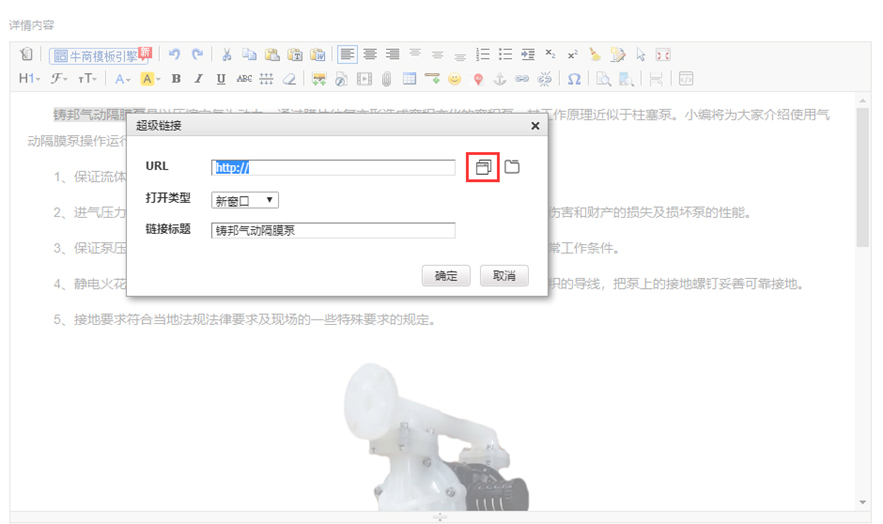Click the 取消 cancel button

click(504, 276)
